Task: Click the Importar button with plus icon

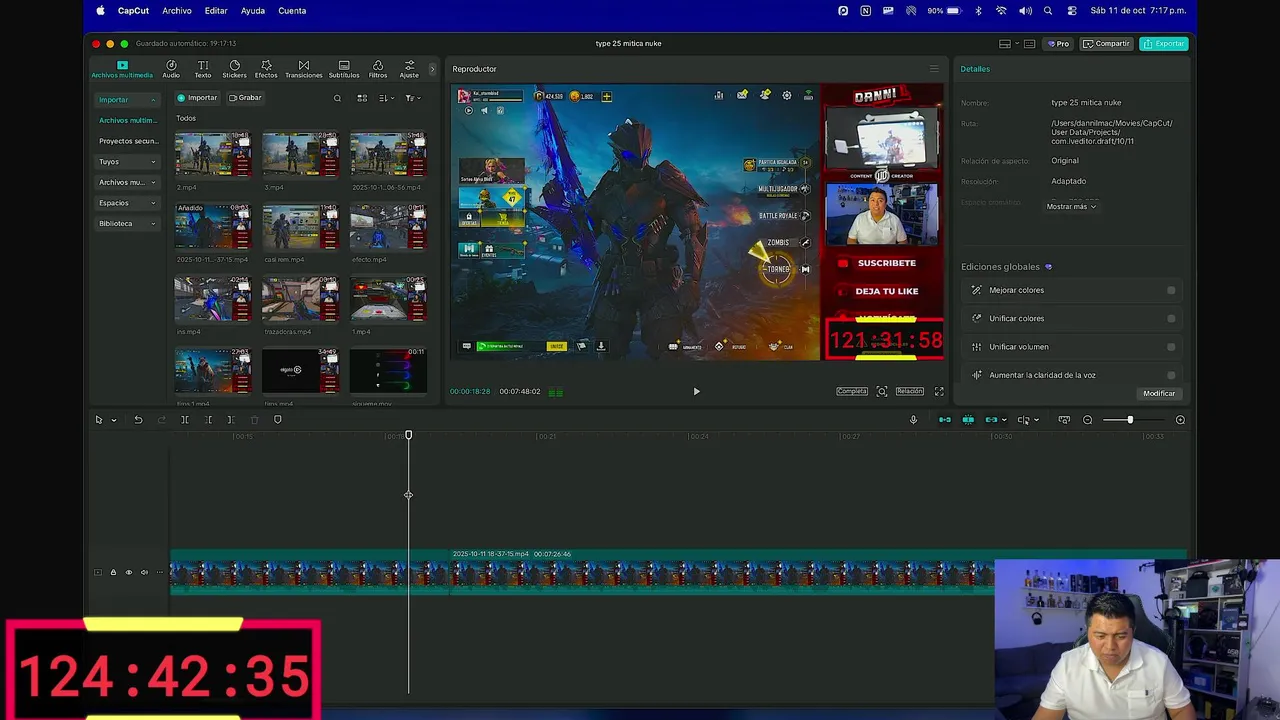Action: 197,98
